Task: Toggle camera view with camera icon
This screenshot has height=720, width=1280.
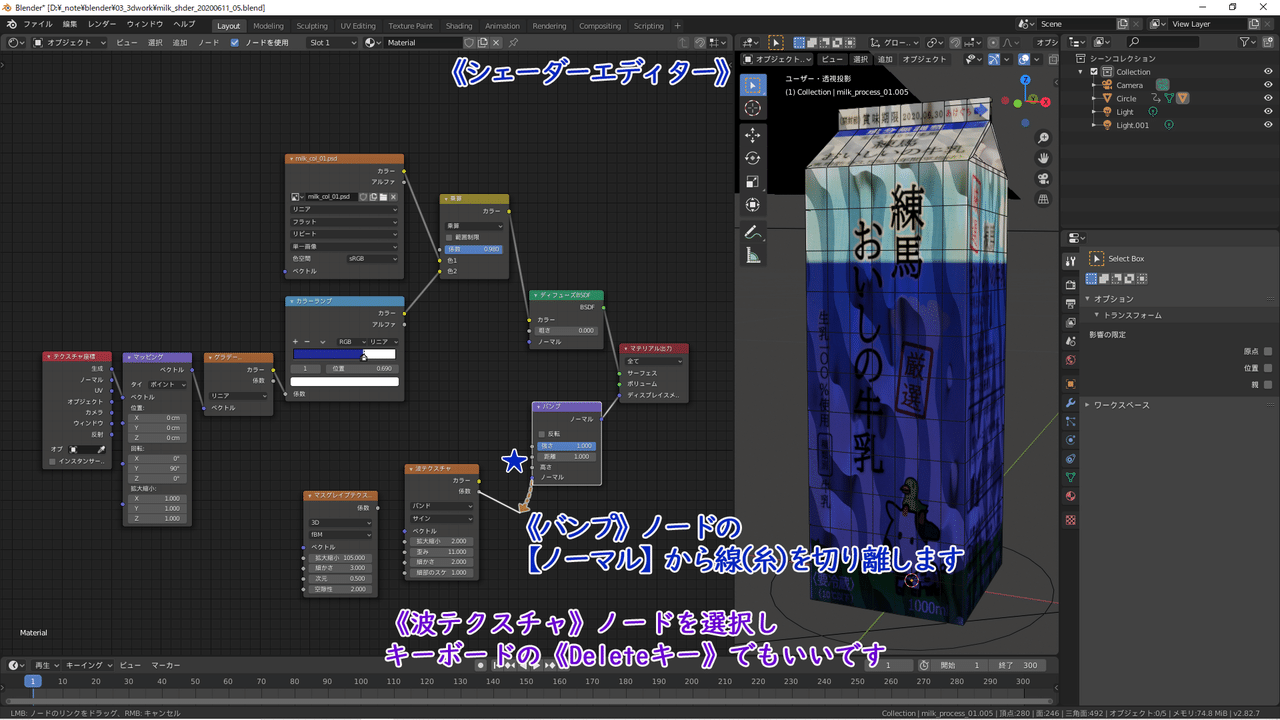Action: [x=1043, y=178]
